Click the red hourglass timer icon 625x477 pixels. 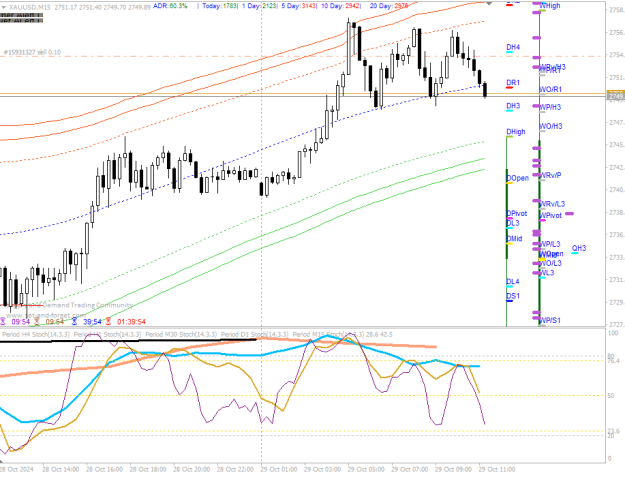point(108,321)
